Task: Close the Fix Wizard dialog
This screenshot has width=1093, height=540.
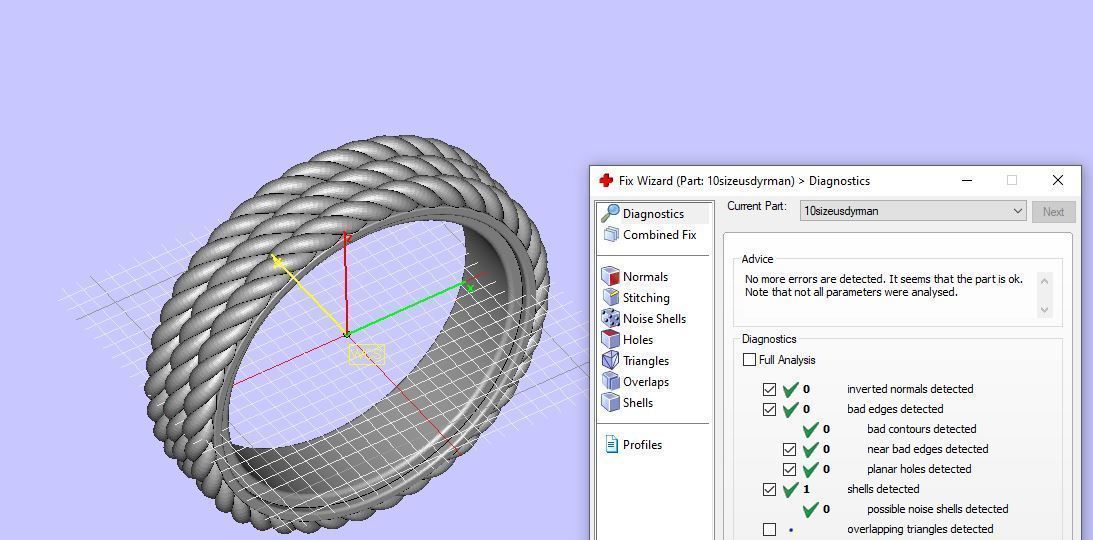Action: (1057, 180)
